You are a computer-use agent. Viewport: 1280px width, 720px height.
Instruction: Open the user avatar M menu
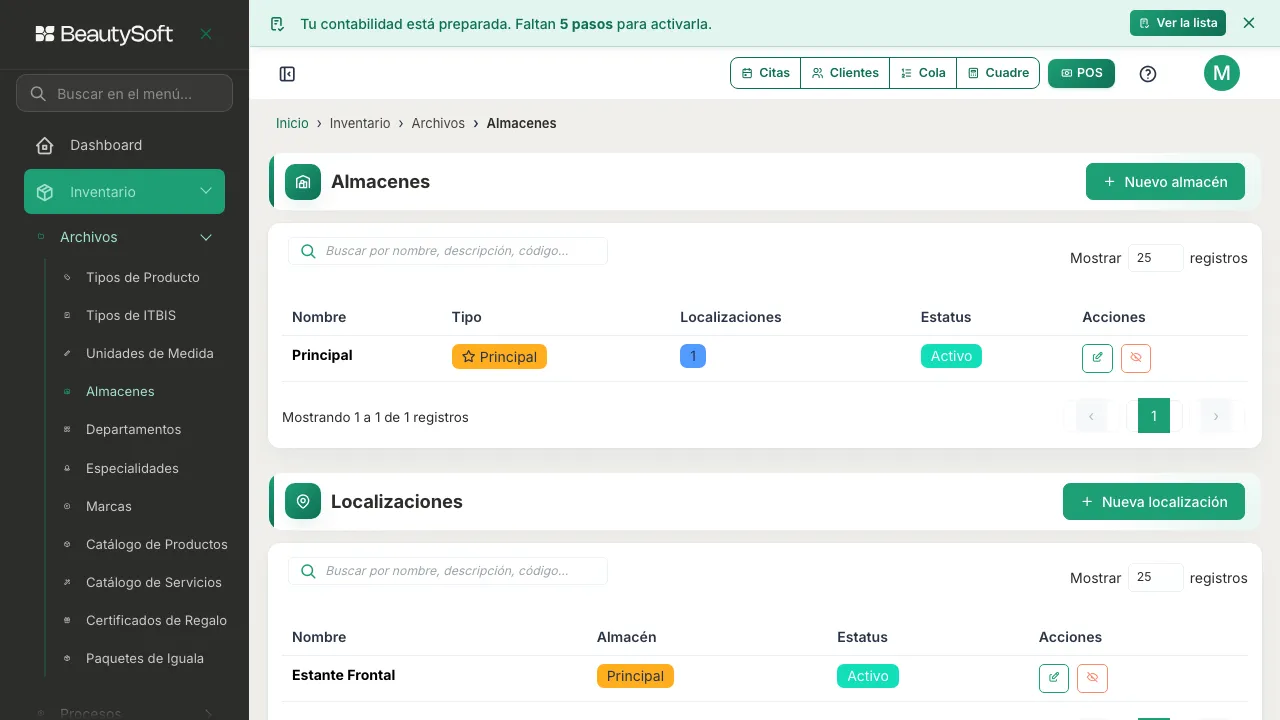[x=1222, y=73]
